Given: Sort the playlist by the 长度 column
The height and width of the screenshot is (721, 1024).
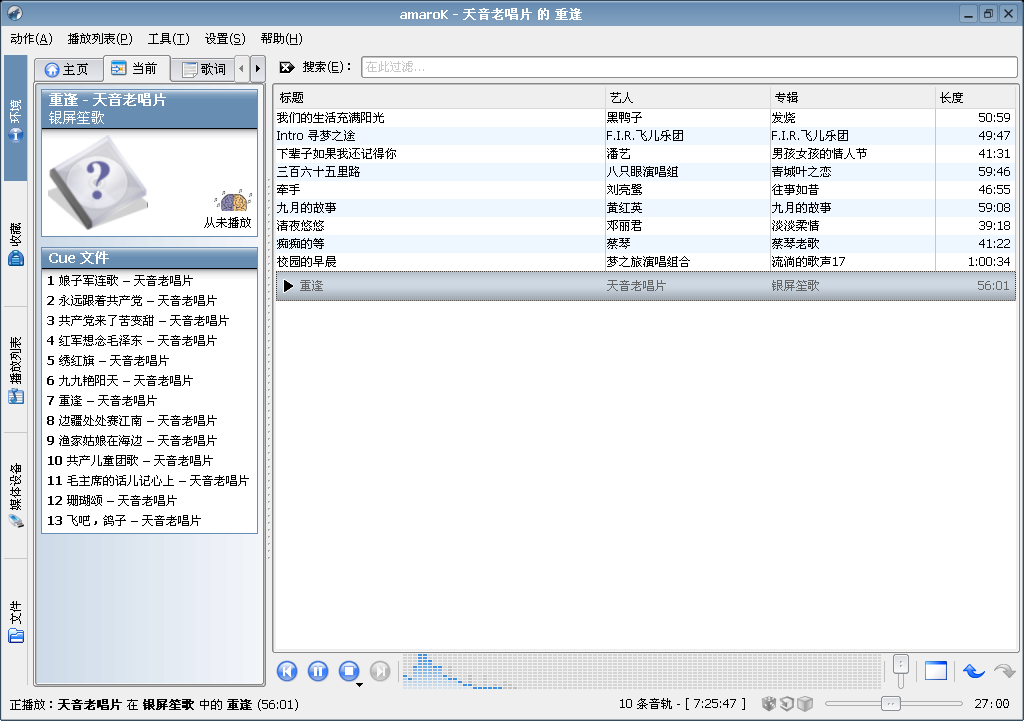Looking at the screenshot, I should 976,97.
